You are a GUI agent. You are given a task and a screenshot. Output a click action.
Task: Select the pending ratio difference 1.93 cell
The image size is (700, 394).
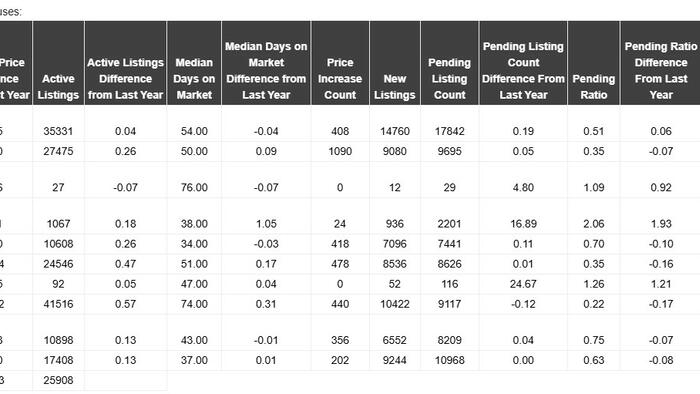660,224
